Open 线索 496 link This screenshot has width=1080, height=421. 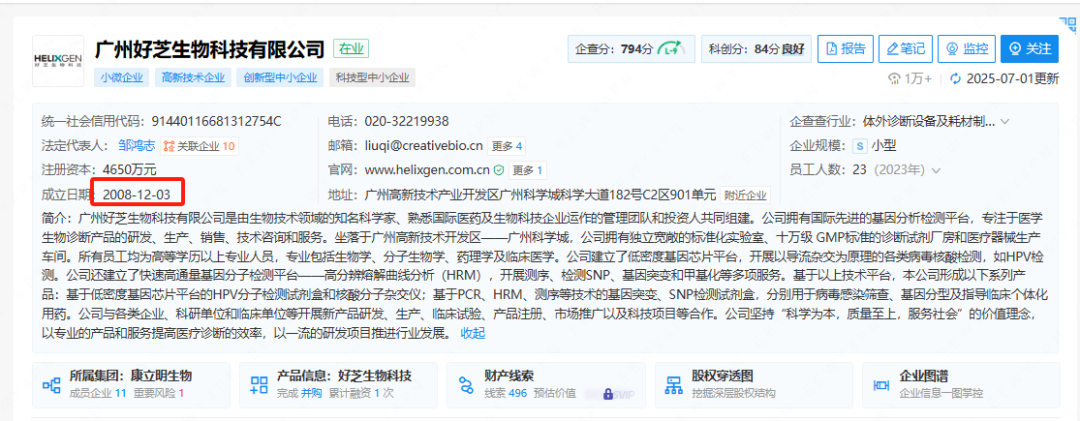[x=506, y=394]
